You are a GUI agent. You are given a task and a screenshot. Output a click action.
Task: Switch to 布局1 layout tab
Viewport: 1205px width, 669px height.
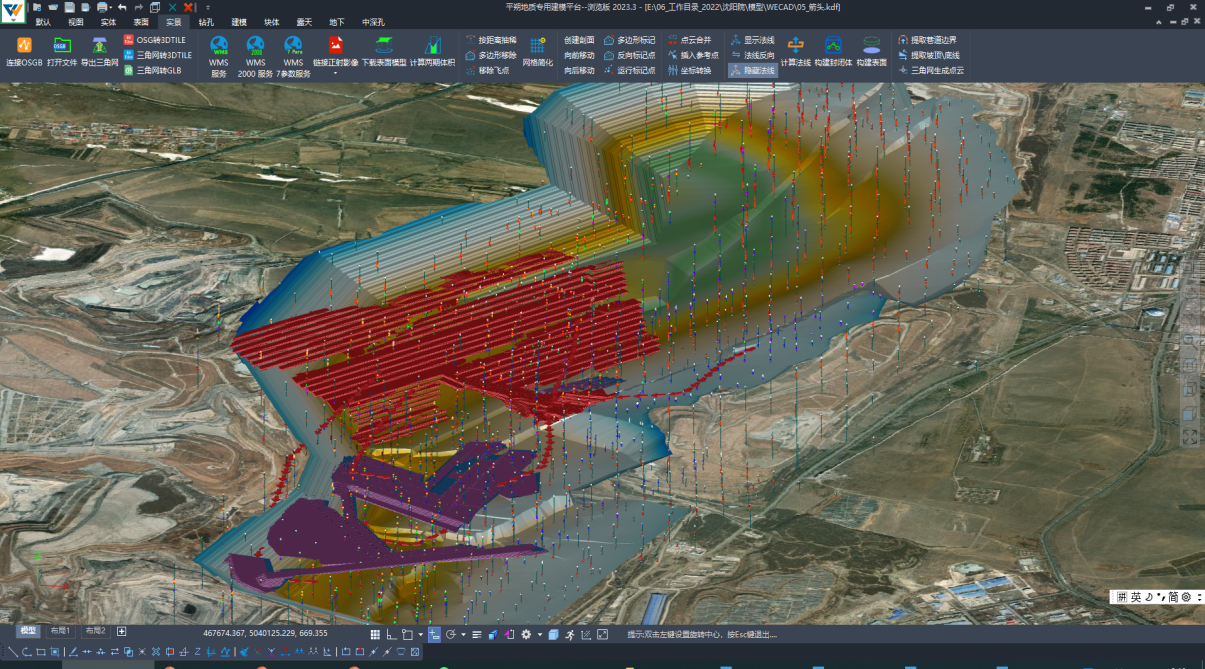tap(61, 631)
